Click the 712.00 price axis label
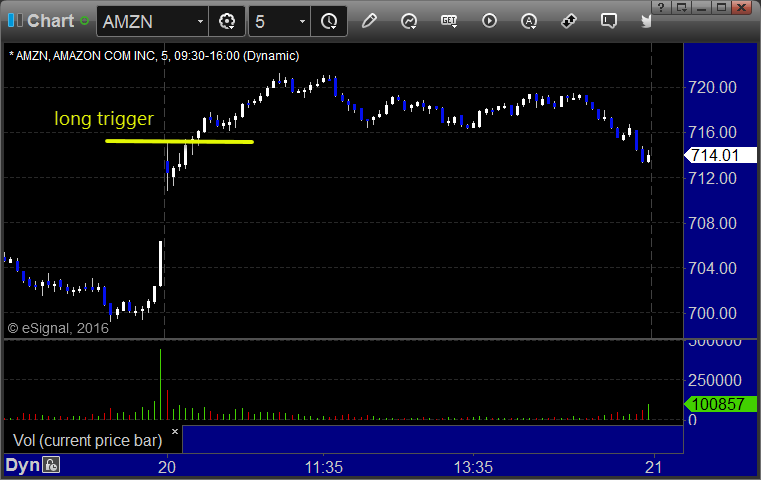The height and width of the screenshot is (480, 761). [x=712, y=178]
